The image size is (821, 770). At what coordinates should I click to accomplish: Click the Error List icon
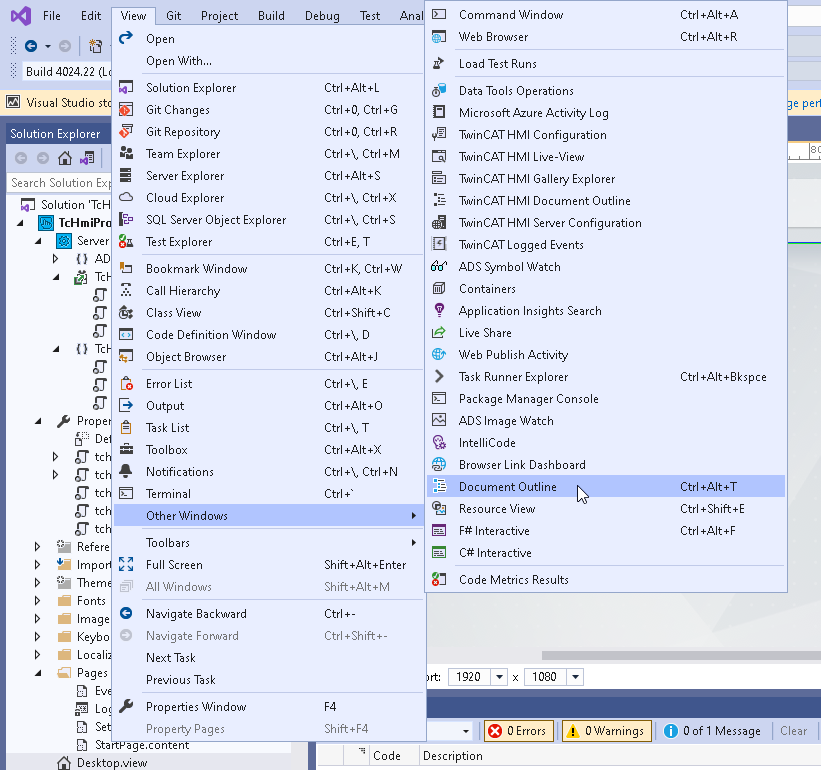click(x=126, y=384)
